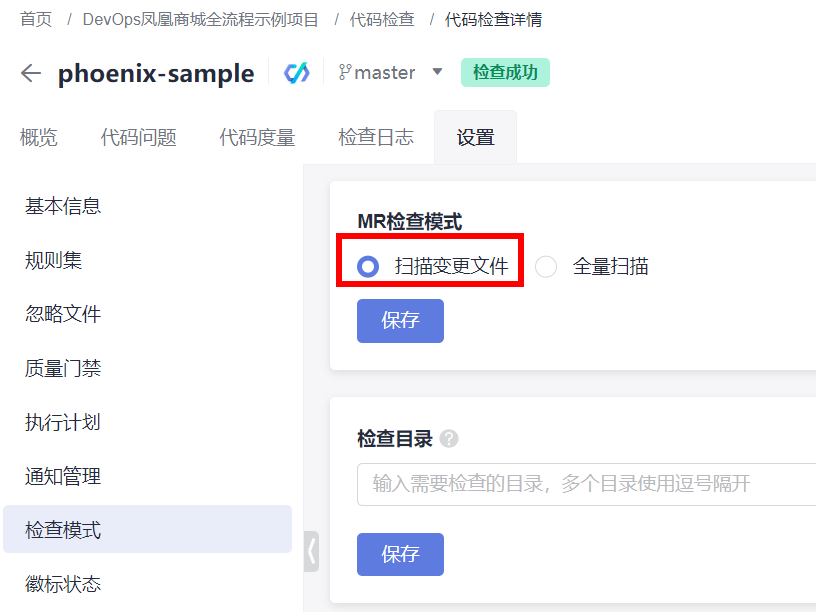816x612 pixels.
Task: Save the MR检查模式 setting
Action: pyautogui.click(x=400, y=321)
